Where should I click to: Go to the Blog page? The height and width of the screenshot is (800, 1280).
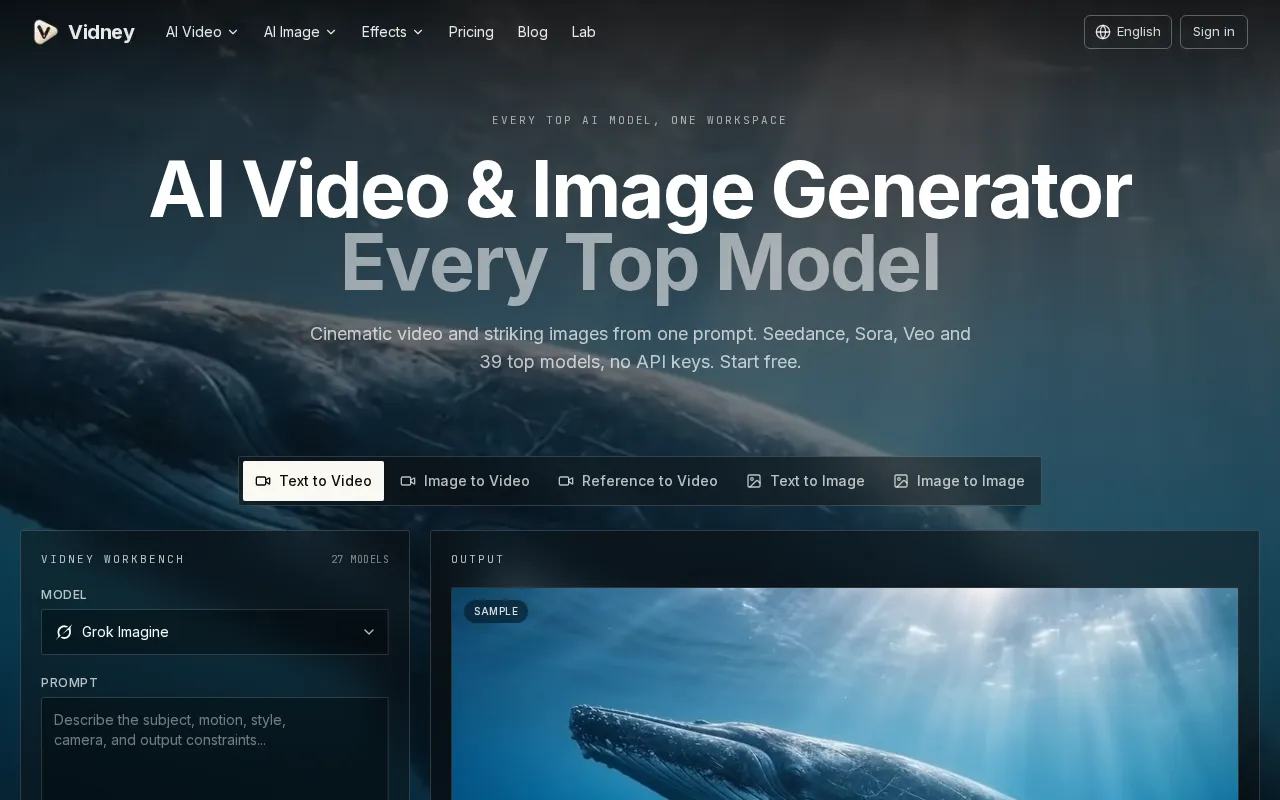pyautogui.click(x=533, y=32)
